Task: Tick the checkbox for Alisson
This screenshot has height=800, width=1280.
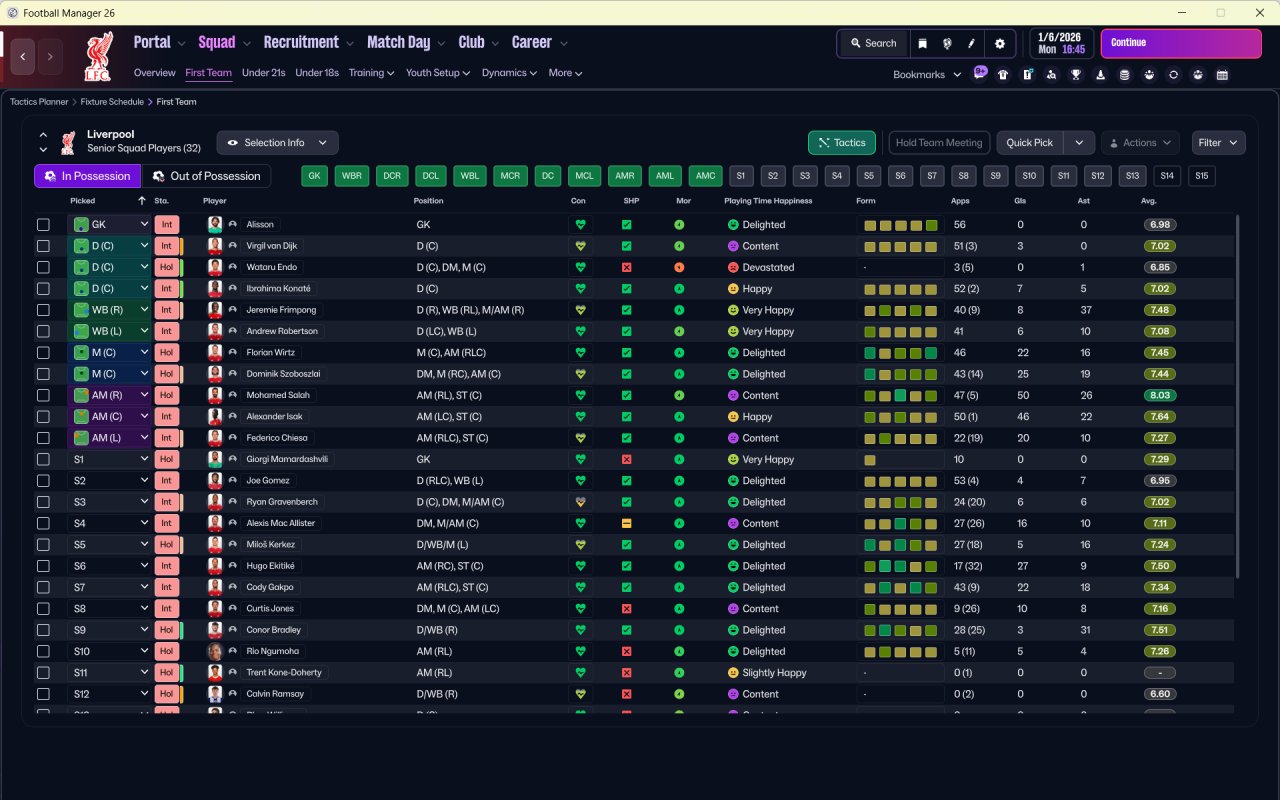Action: 43,225
